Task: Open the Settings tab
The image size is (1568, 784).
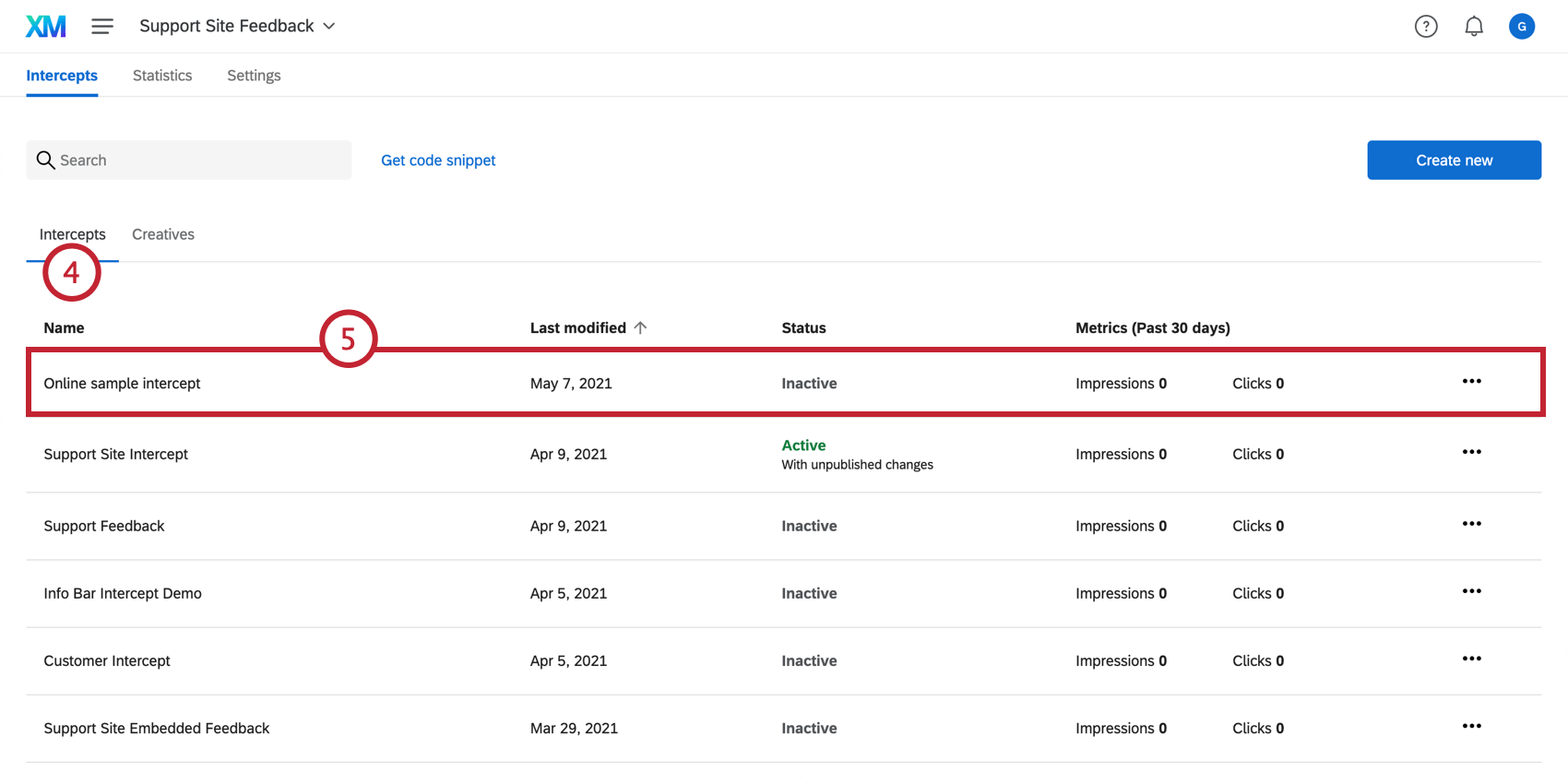Action: click(x=254, y=76)
